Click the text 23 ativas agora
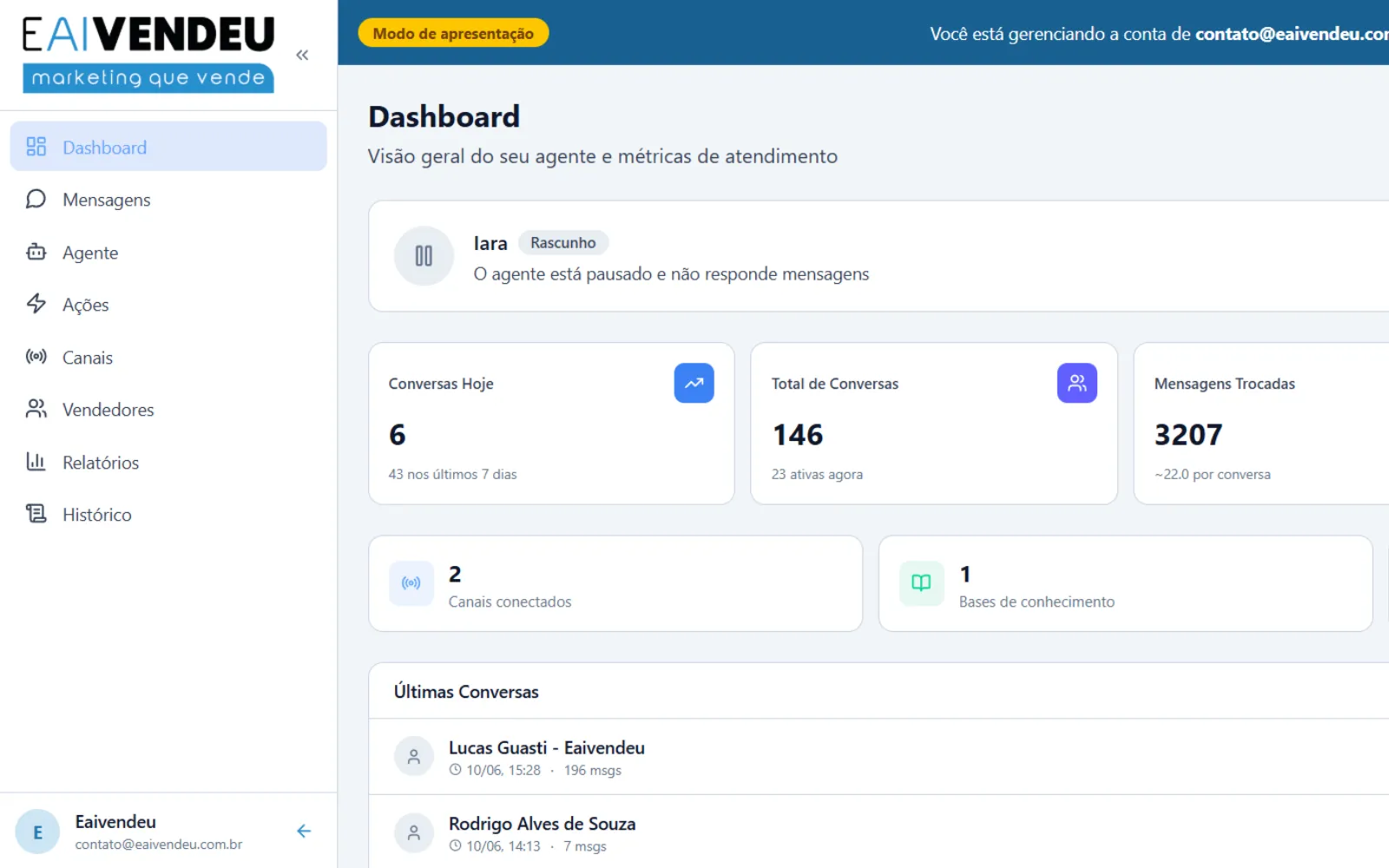The image size is (1389, 868). 817,474
